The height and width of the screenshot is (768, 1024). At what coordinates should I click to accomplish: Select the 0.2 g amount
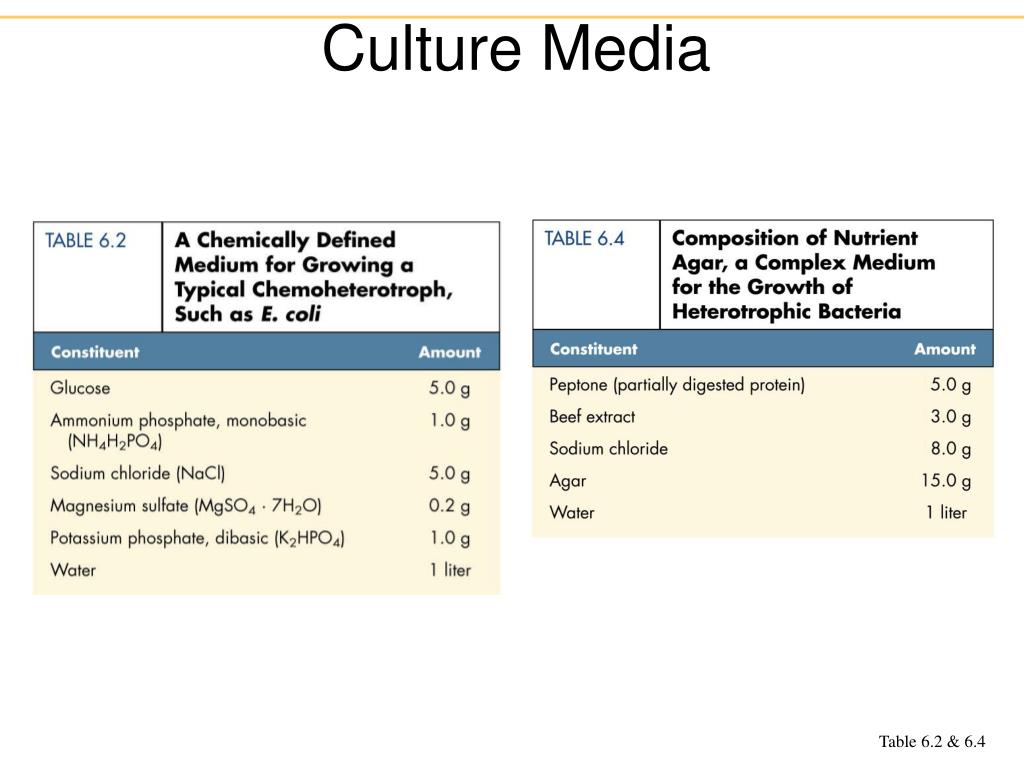449,506
